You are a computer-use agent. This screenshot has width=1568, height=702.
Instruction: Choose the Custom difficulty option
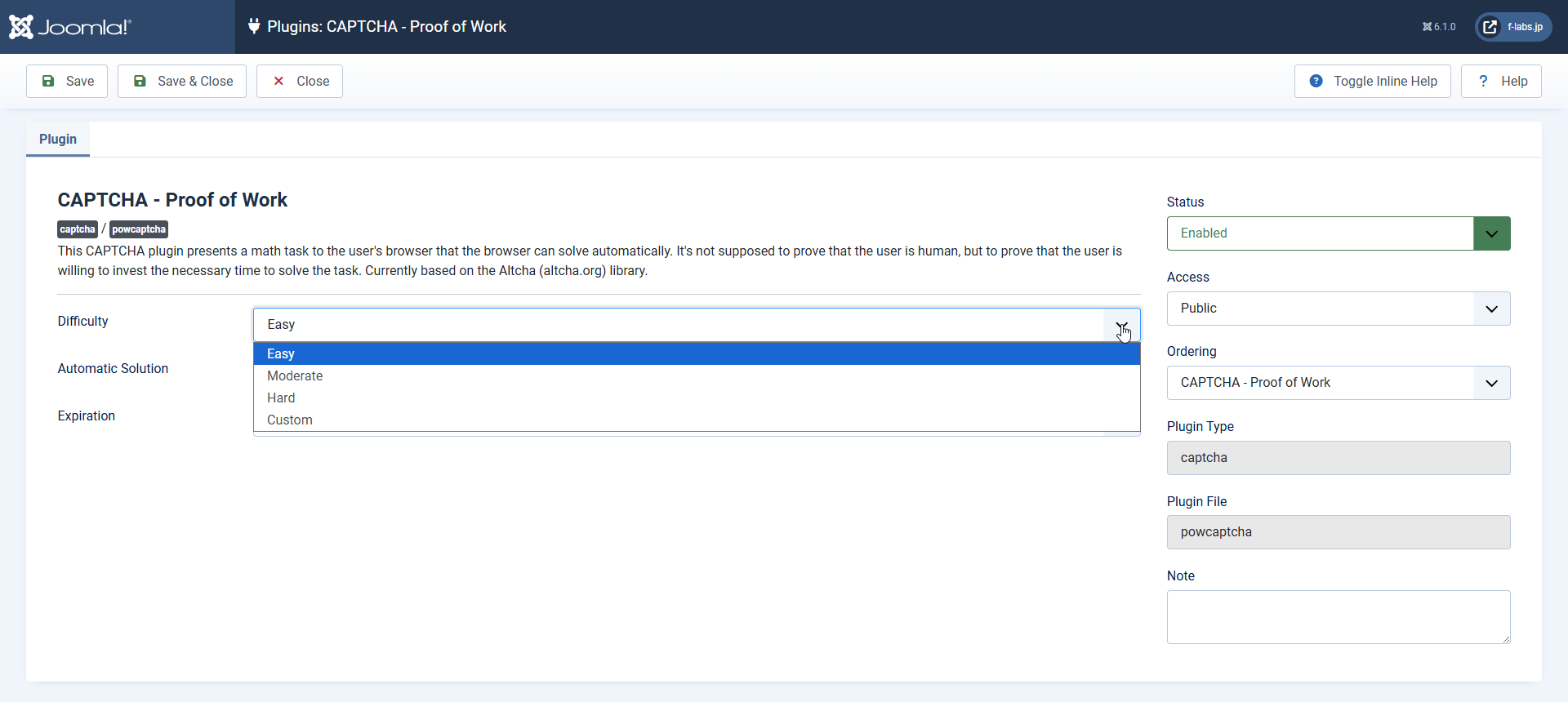(x=697, y=420)
